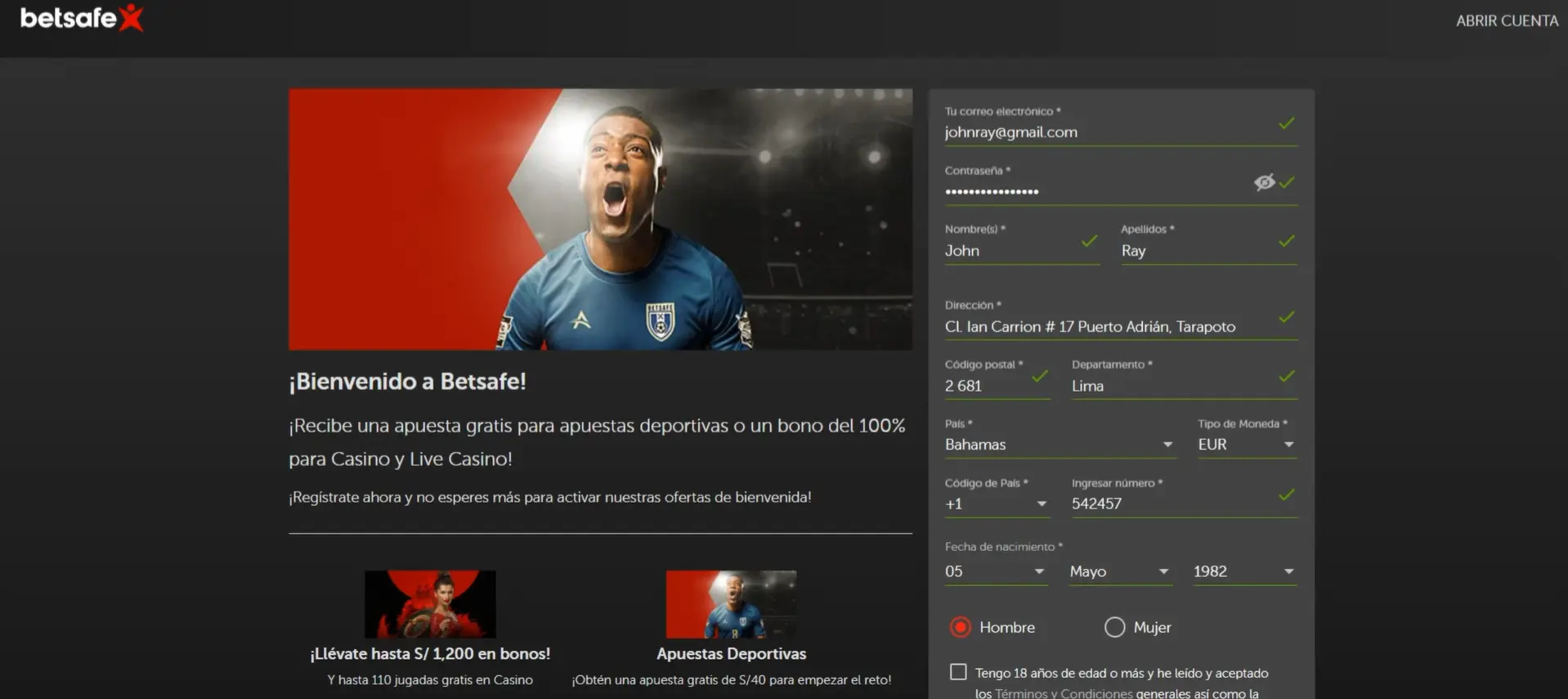Viewport: 1568px width, 699px height.
Task: Click ABRIR CUENTA in the header
Action: point(1507,21)
